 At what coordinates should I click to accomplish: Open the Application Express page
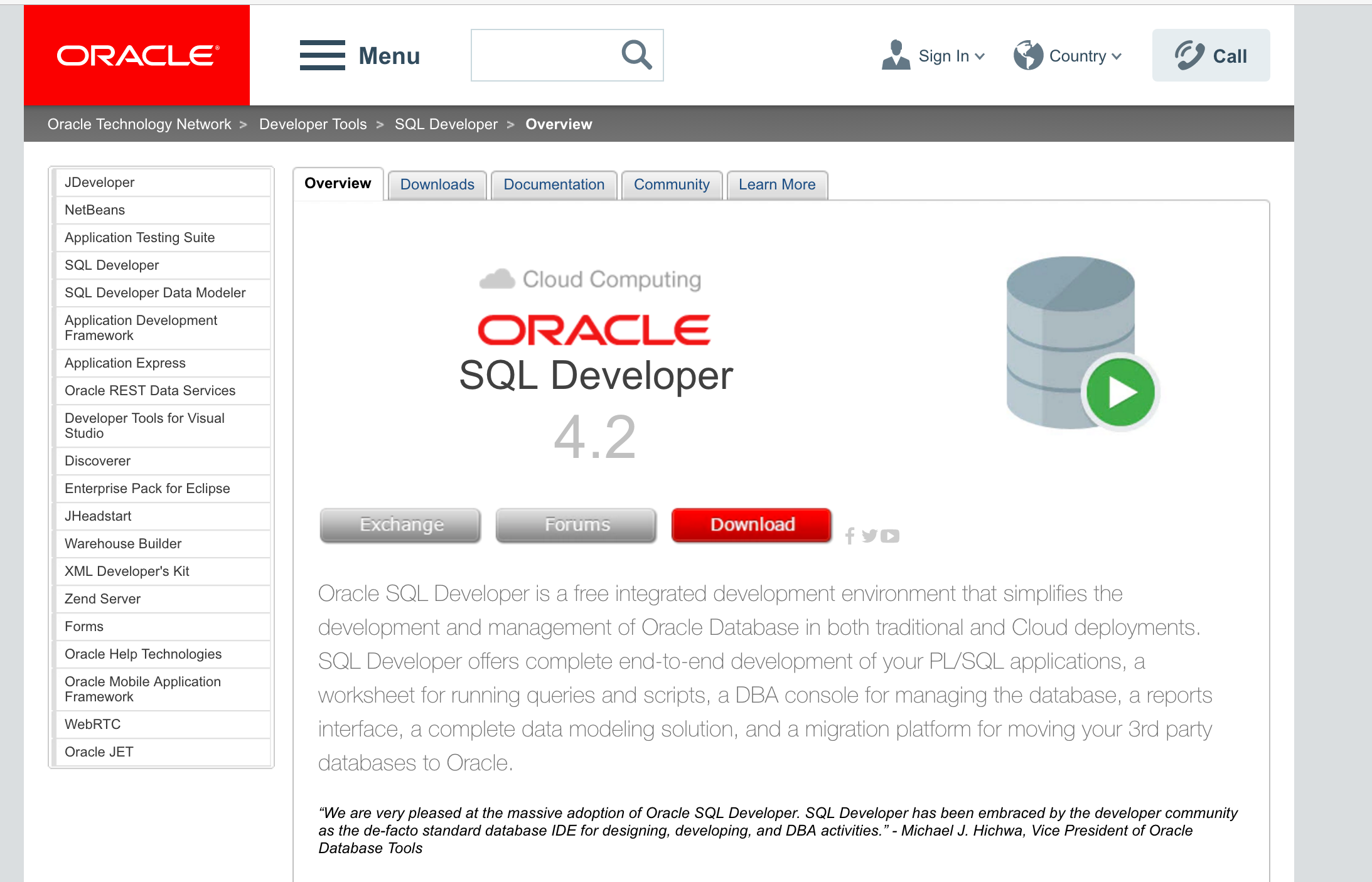coord(125,363)
